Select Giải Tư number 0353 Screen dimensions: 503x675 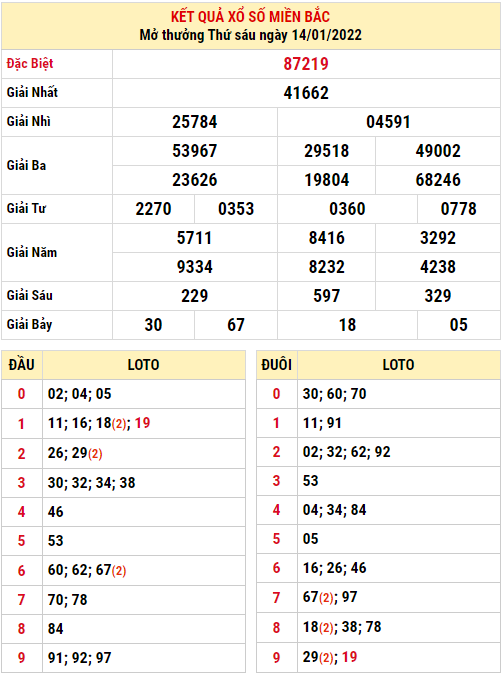pos(236,209)
